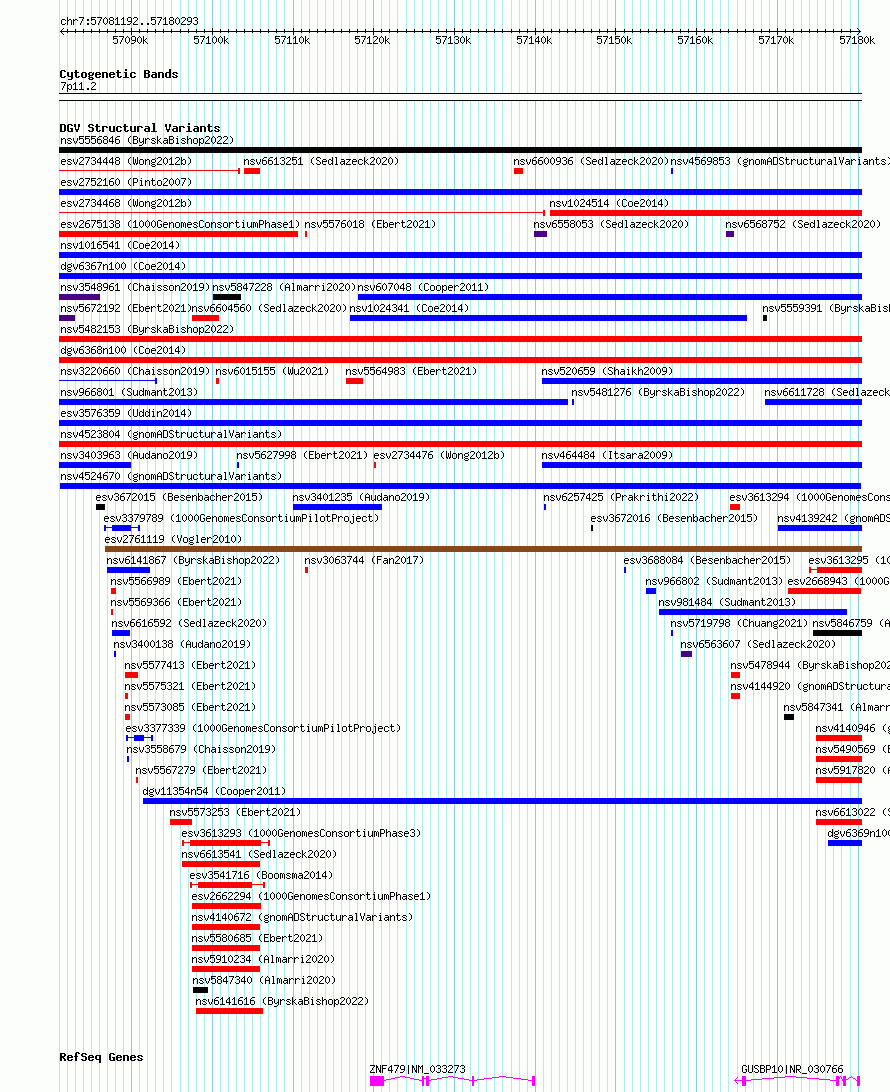The image size is (890, 1092).
Task: Click nsv6257425 (Prakrithi2022) label
Action: point(621,497)
